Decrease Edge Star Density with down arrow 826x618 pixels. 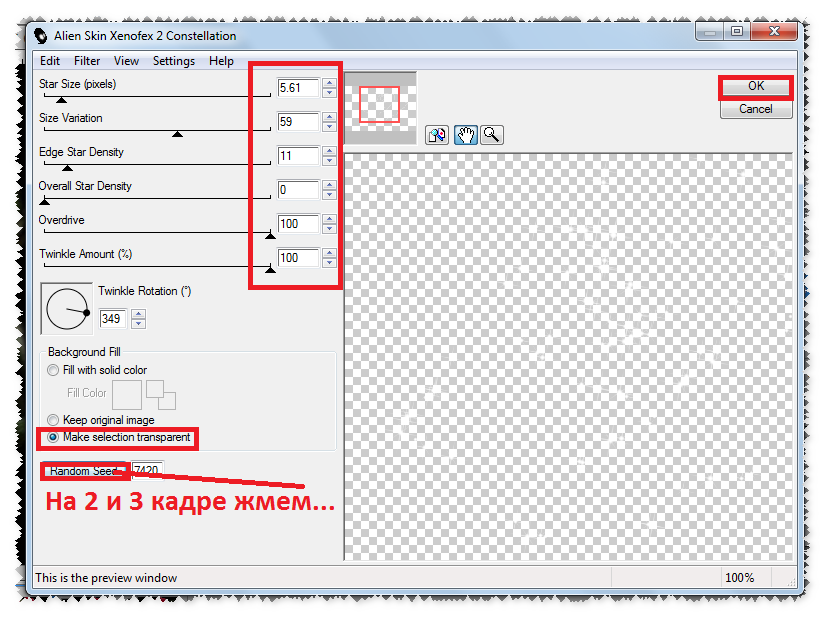[329, 161]
